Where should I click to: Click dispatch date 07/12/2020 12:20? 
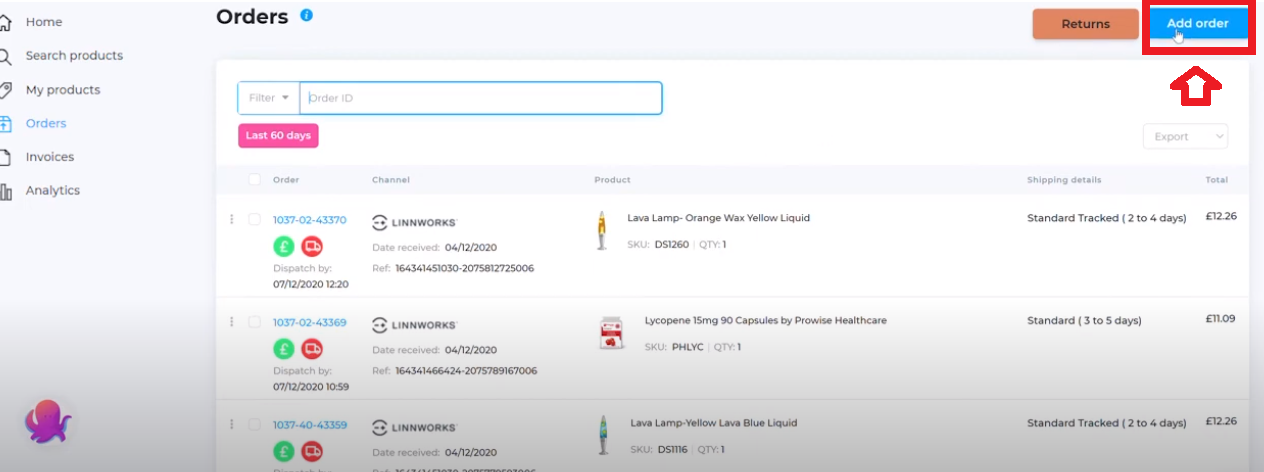[311, 284]
